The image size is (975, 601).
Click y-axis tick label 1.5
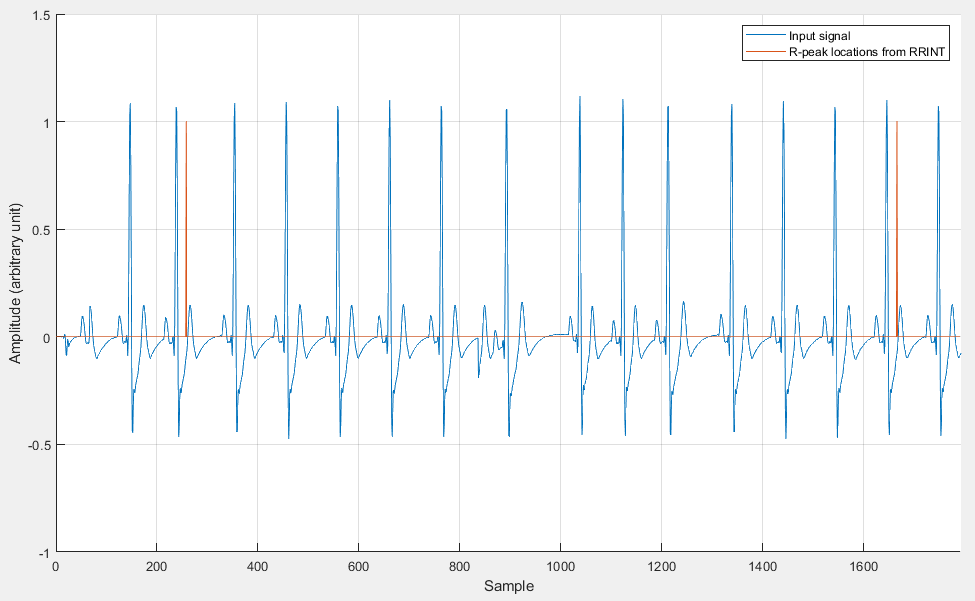[38, 15]
